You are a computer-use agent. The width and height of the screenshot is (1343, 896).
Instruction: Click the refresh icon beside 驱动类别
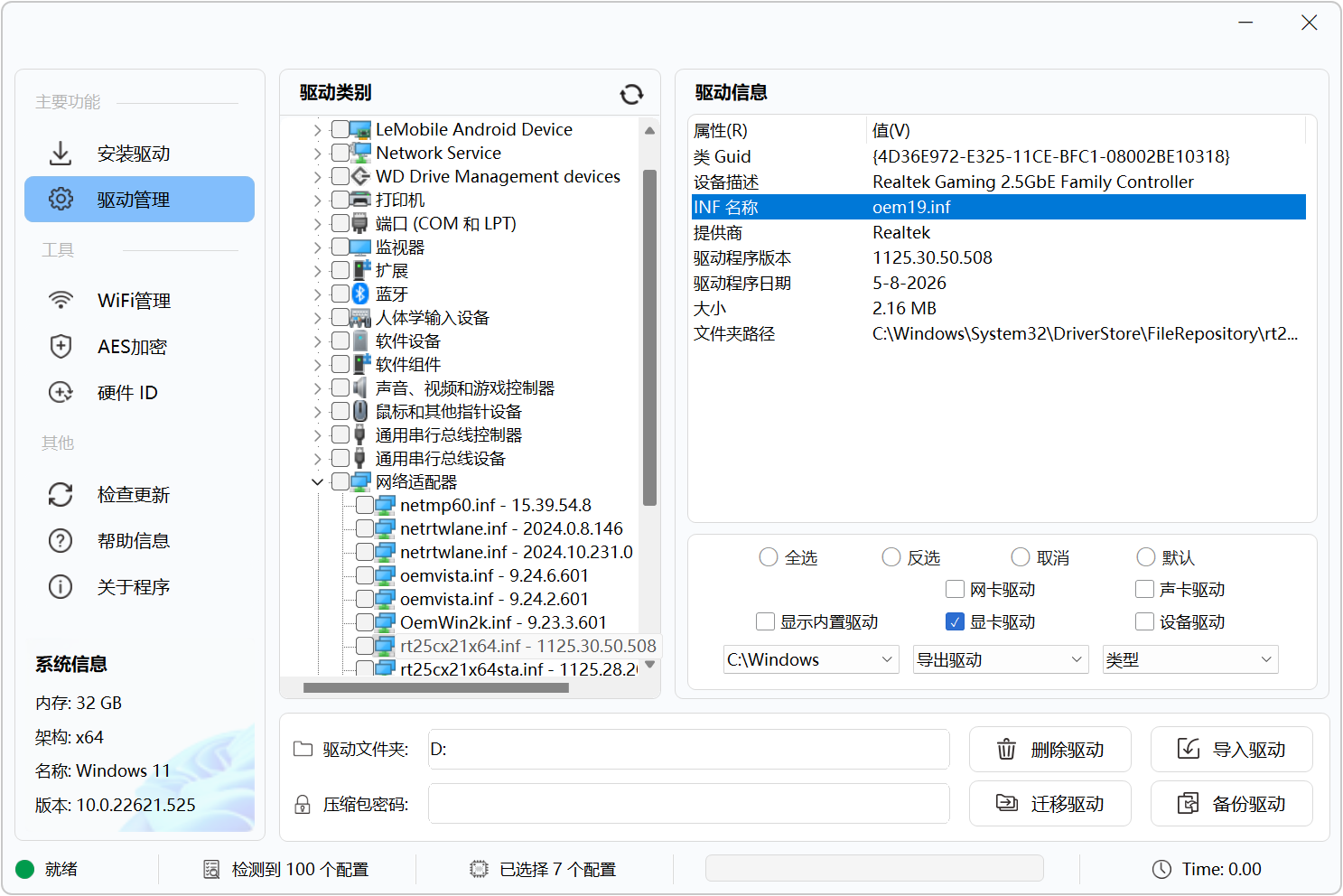631,94
